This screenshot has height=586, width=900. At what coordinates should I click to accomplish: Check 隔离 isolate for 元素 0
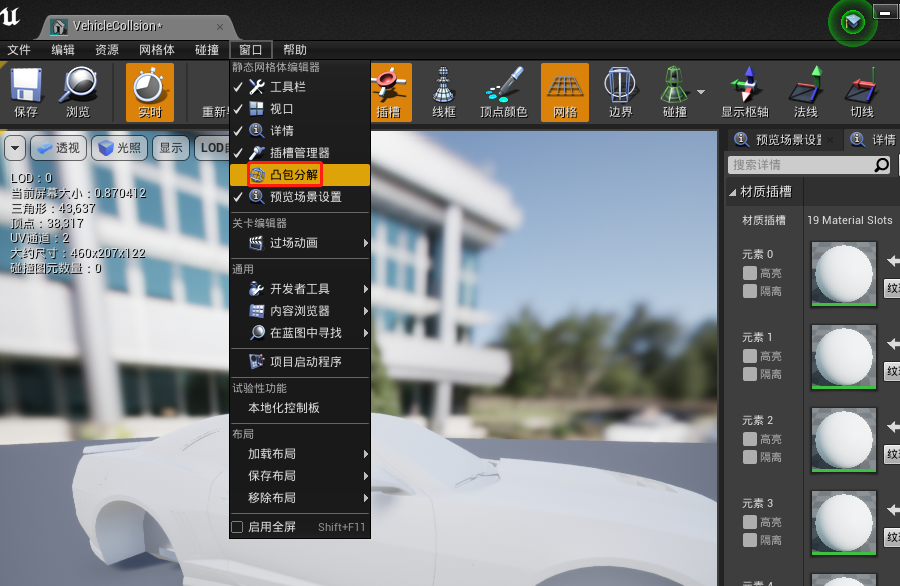[x=750, y=291]
